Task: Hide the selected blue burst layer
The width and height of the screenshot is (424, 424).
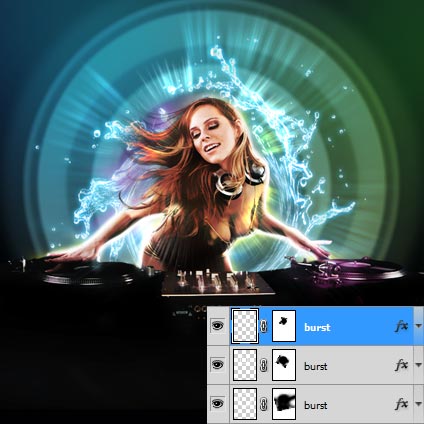Action: 218,326
